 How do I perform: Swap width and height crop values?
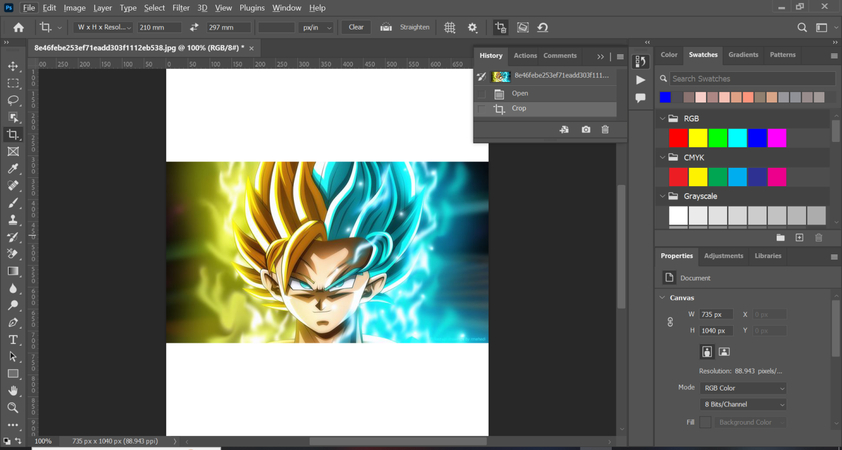pyautogui.click(x=194, y=27)
